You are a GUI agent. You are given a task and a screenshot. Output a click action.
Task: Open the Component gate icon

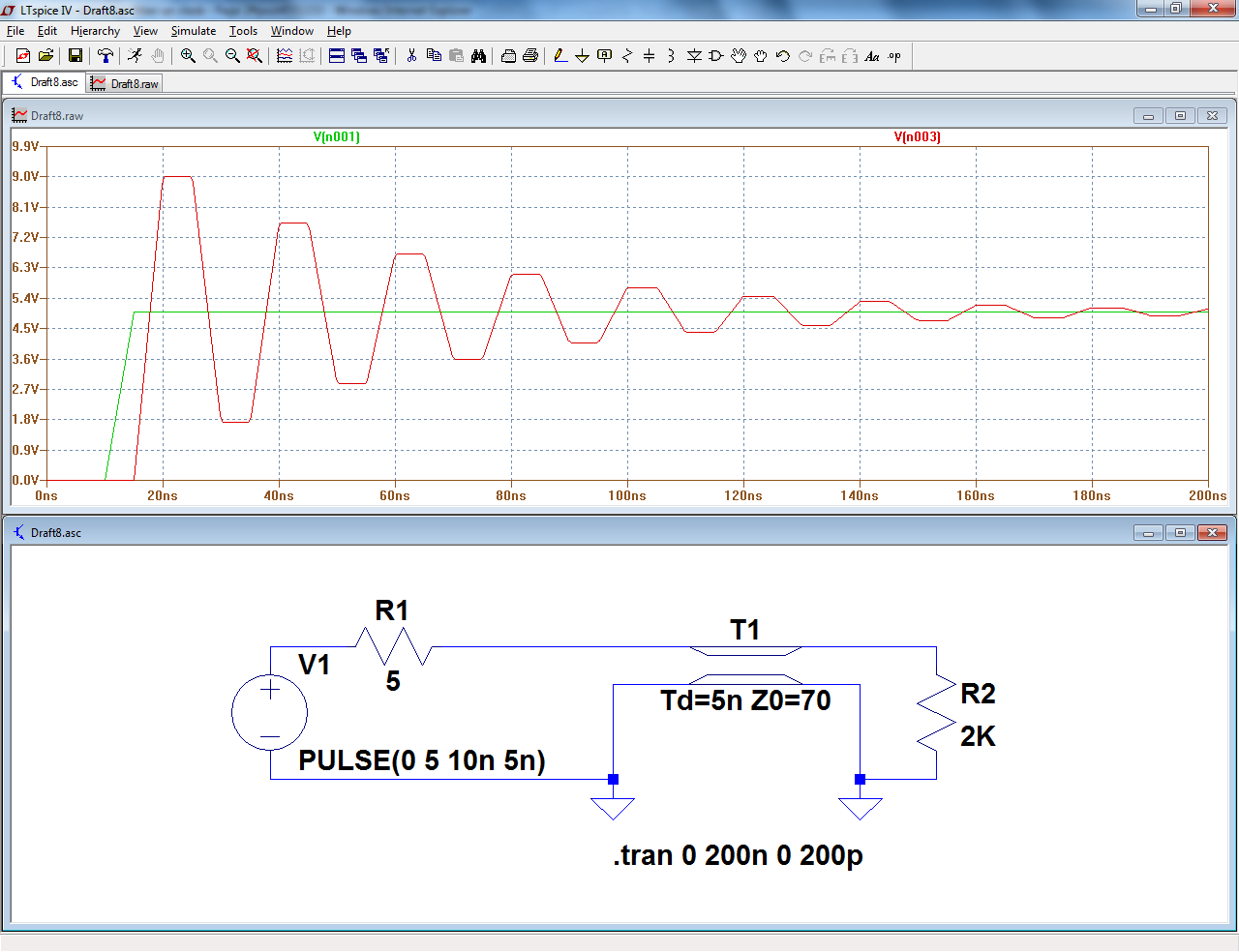point(716,56)
